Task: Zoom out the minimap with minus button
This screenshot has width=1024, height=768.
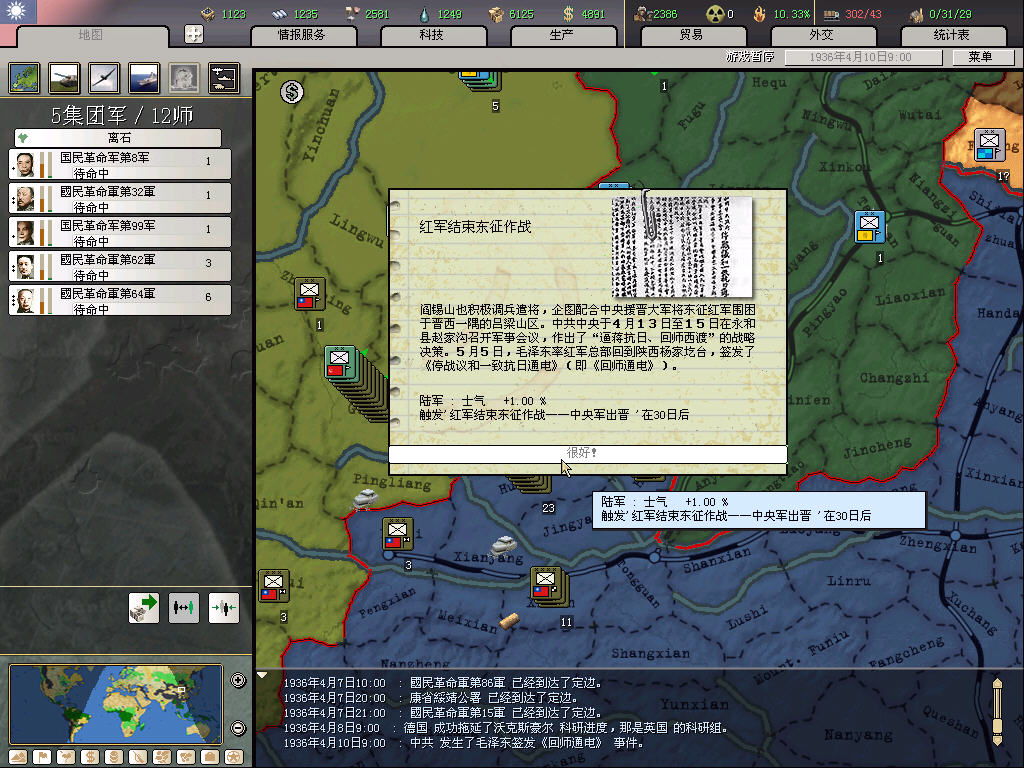Action: tap(238, 727)
